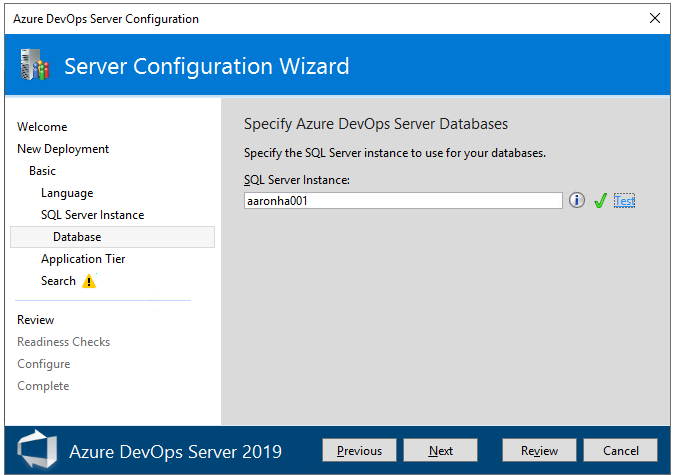The width and height of the screenshot is (674, 475).
Task: Select the Basic node in sidebar
Action: tap(43, 171)
